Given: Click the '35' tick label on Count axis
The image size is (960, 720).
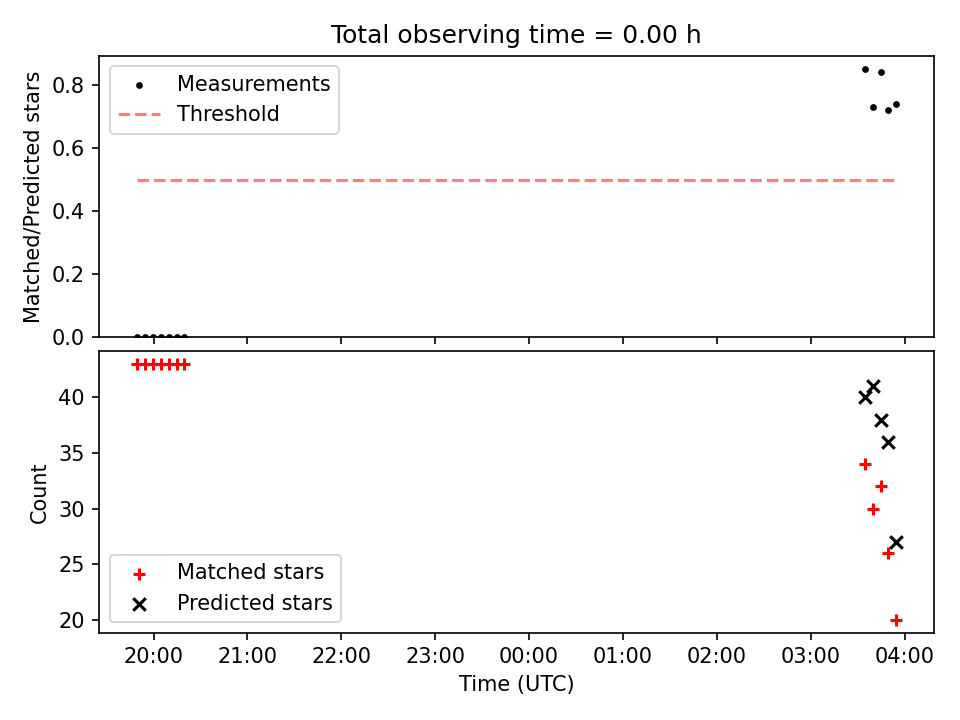Looking at the screenshot, I should tap(71, 454).
